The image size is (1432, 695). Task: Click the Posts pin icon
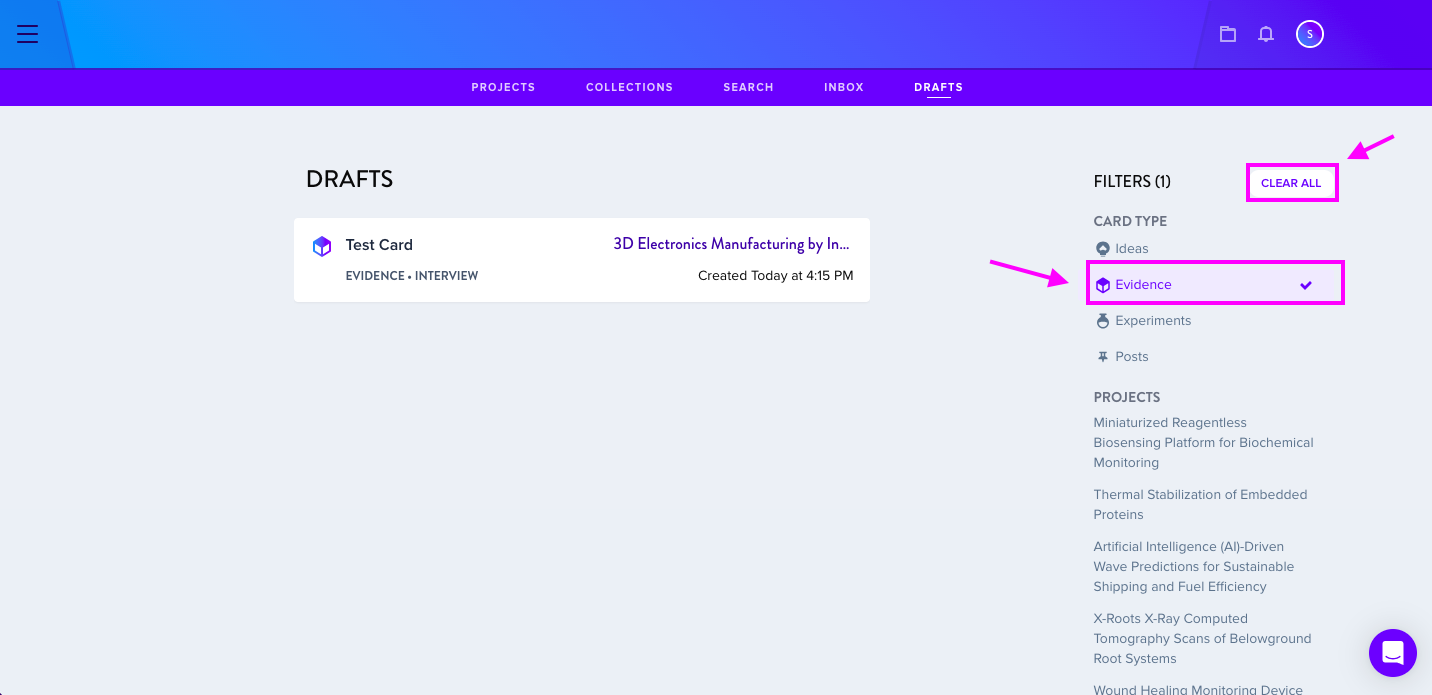pos(1103,357)
